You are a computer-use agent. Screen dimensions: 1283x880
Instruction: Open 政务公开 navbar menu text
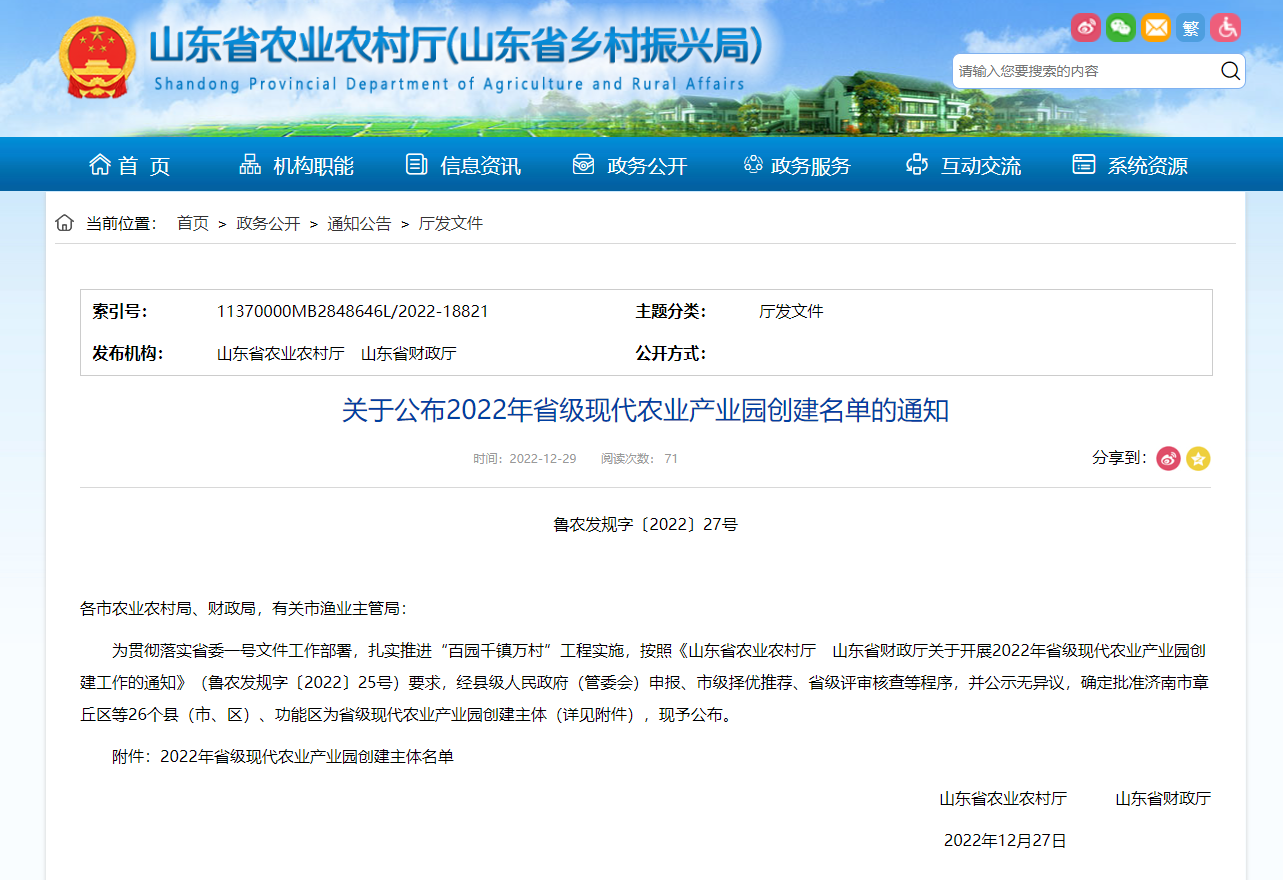tap(648, 166)
